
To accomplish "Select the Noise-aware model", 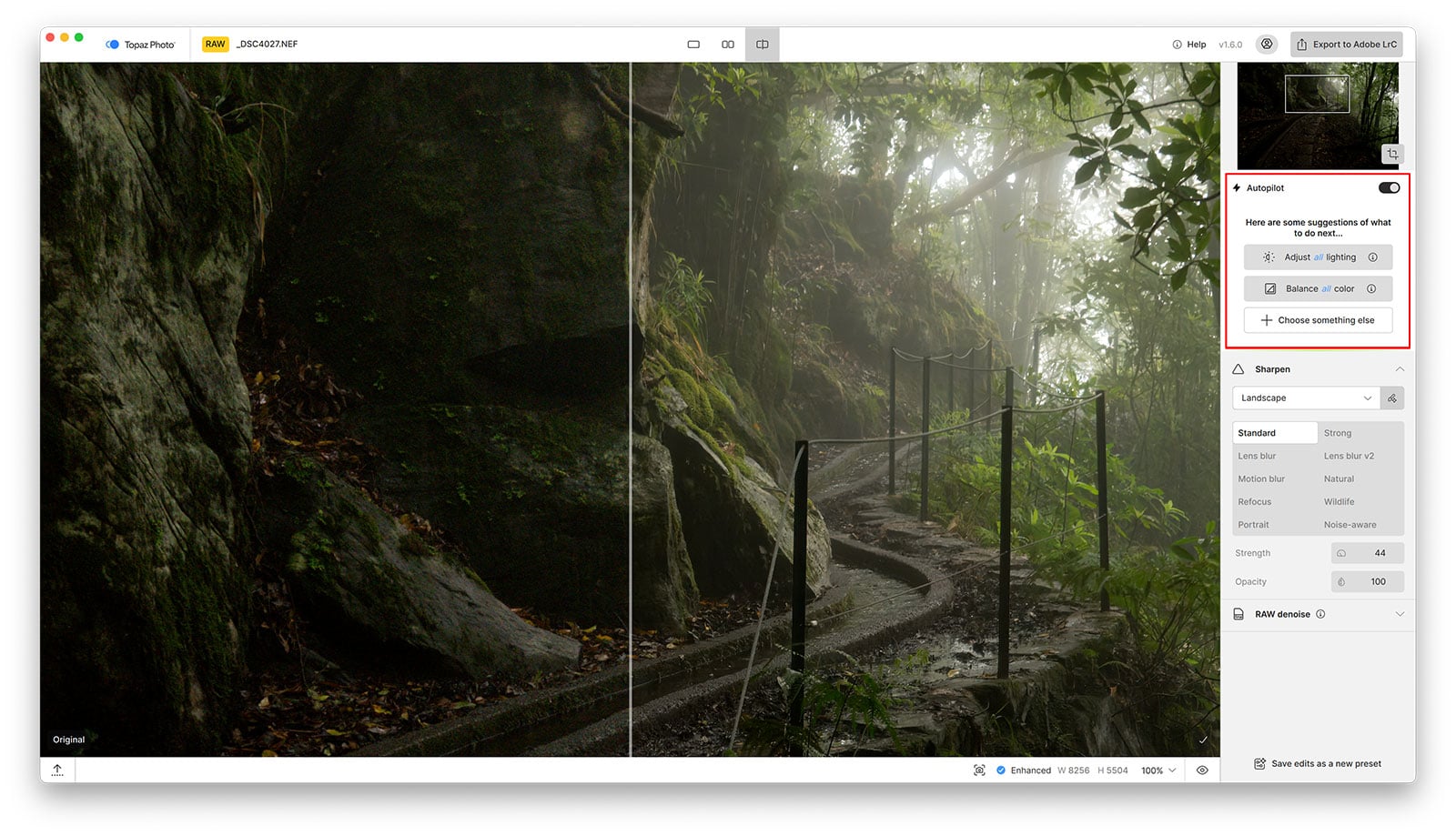I will point(1350,525).
